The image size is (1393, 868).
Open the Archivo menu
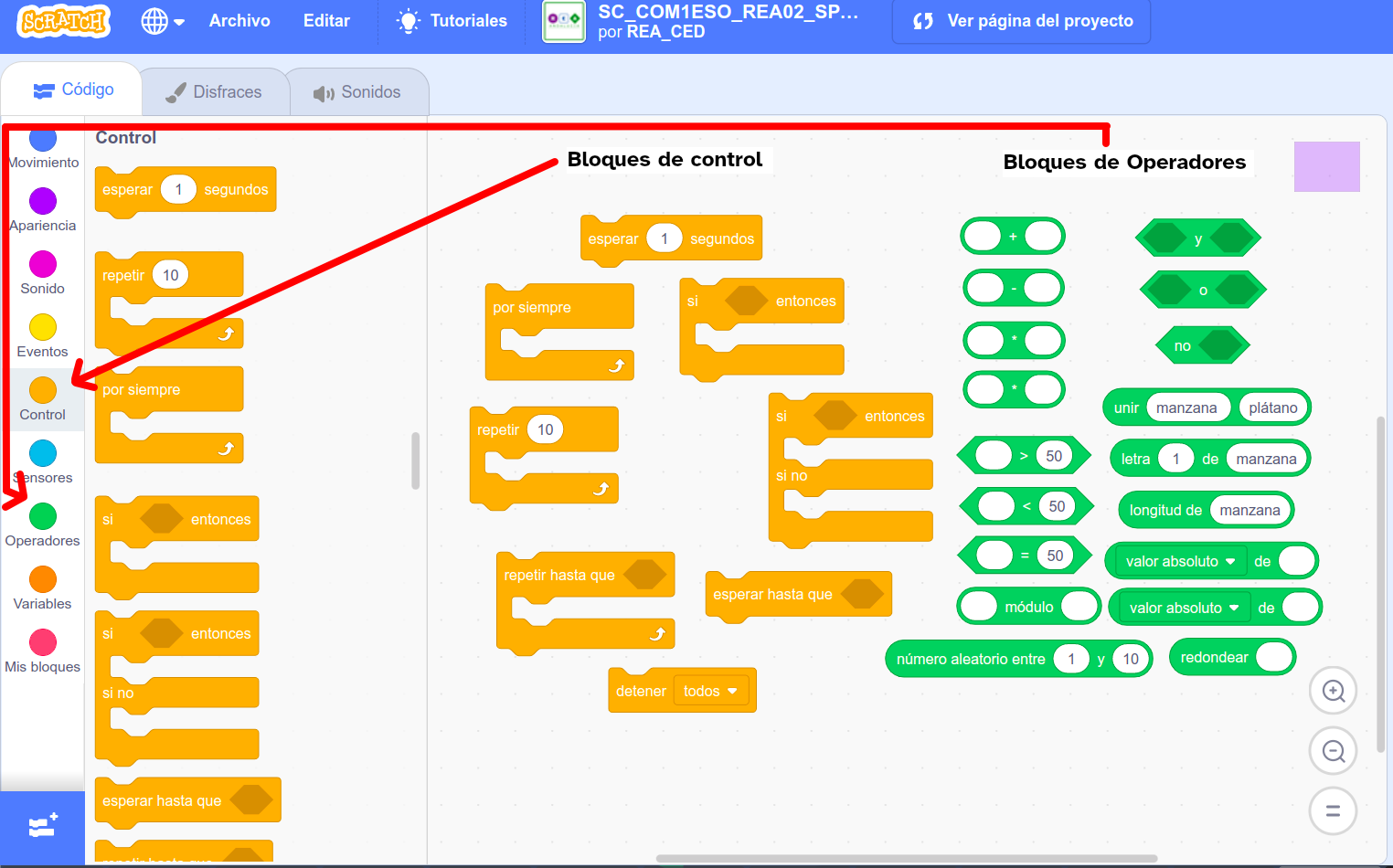coord(239,20)
